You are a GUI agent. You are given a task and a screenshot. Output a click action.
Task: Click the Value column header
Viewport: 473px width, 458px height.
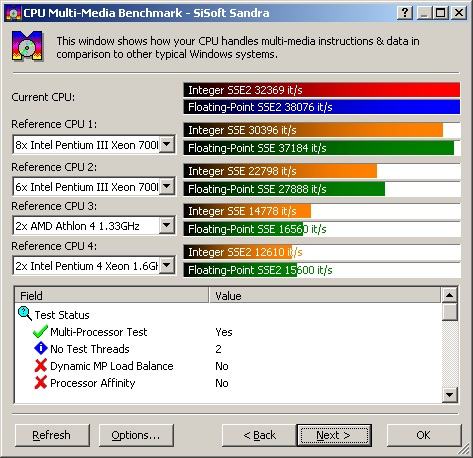(x=325, y=295)
